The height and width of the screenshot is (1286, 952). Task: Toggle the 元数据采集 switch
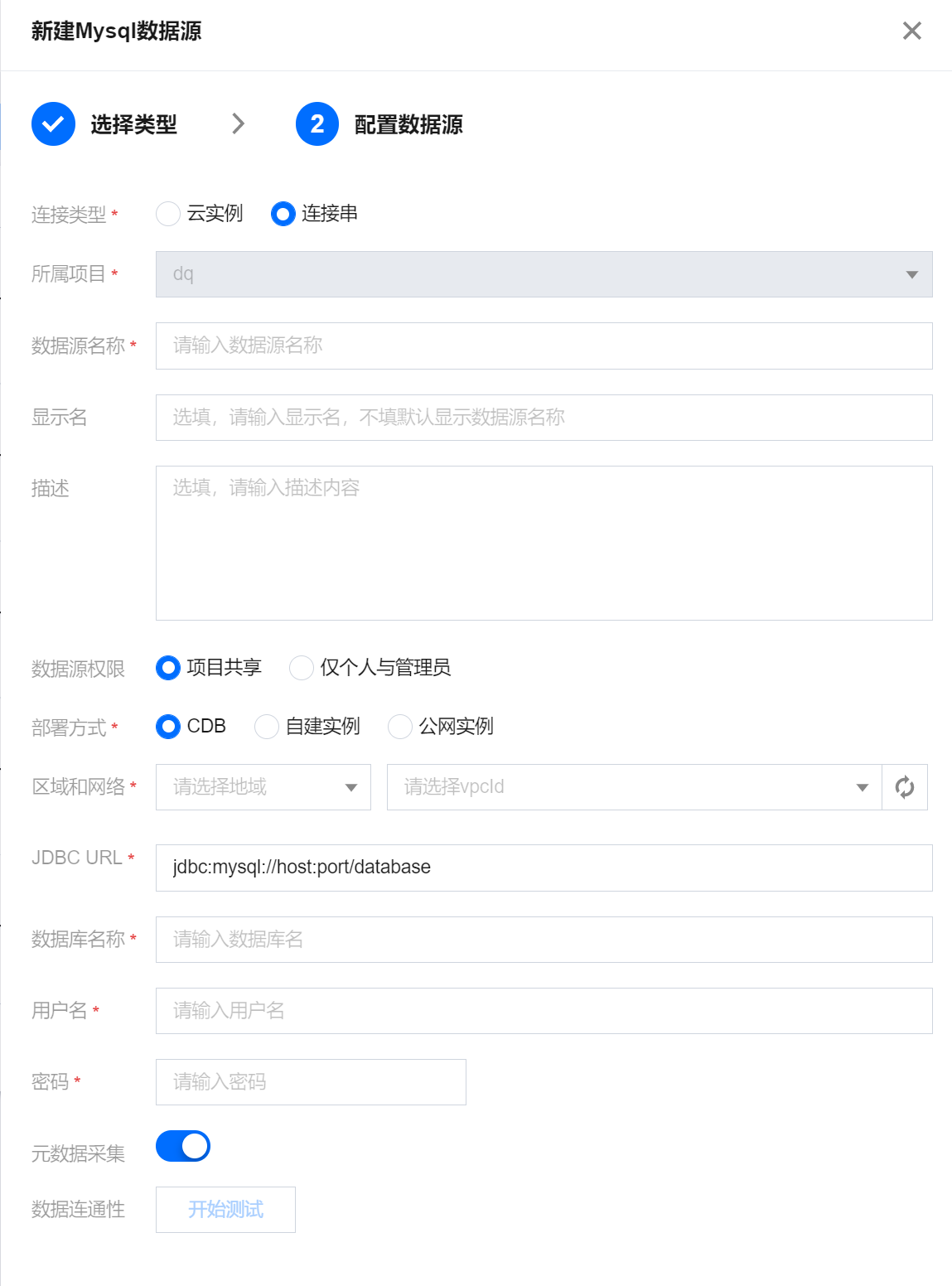point(183,1146)
